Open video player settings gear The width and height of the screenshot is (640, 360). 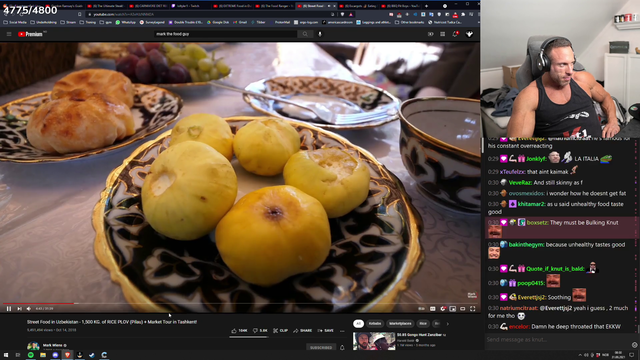443,309
